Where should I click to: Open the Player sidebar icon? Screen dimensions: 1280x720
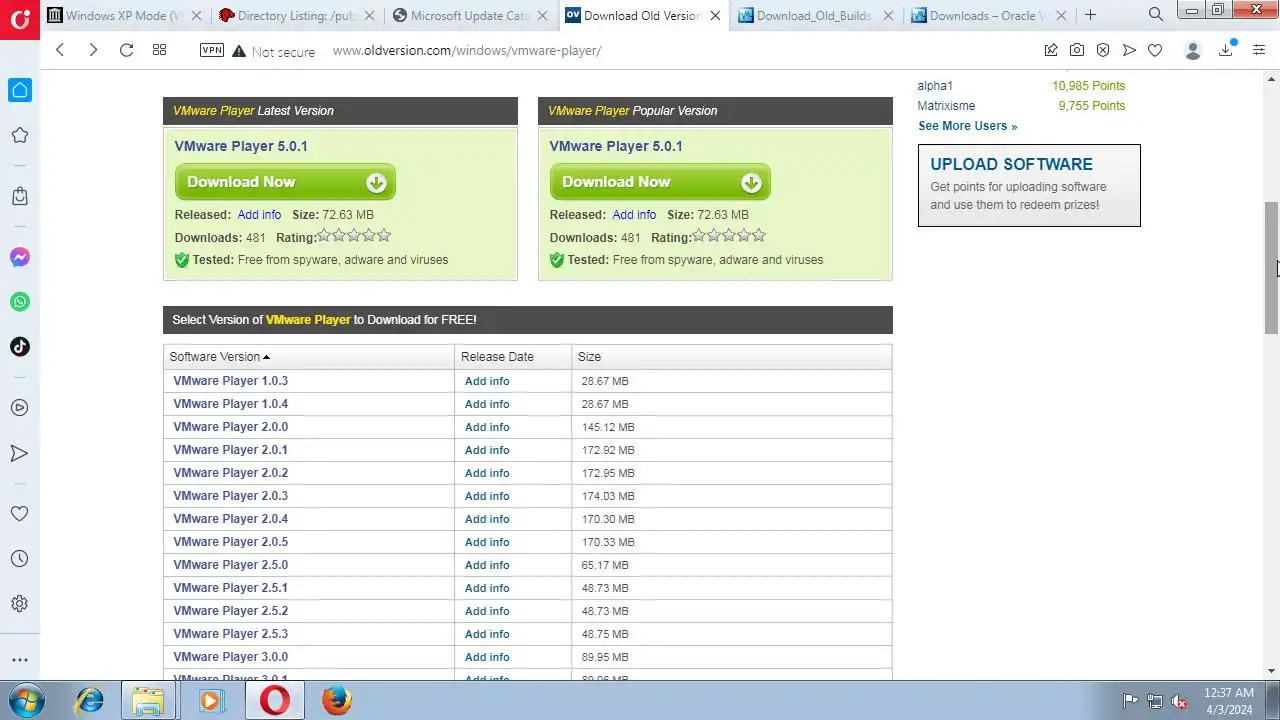[19, 408]
